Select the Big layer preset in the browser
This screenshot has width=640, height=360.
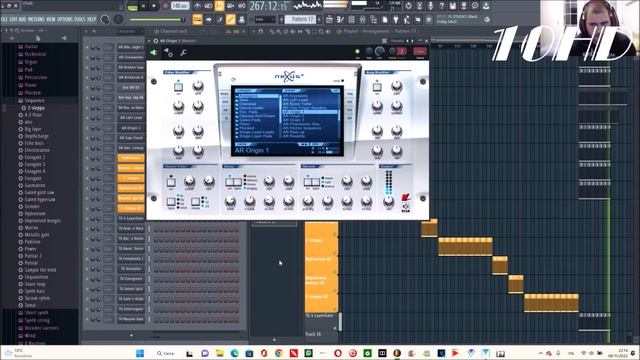[33, 129]
